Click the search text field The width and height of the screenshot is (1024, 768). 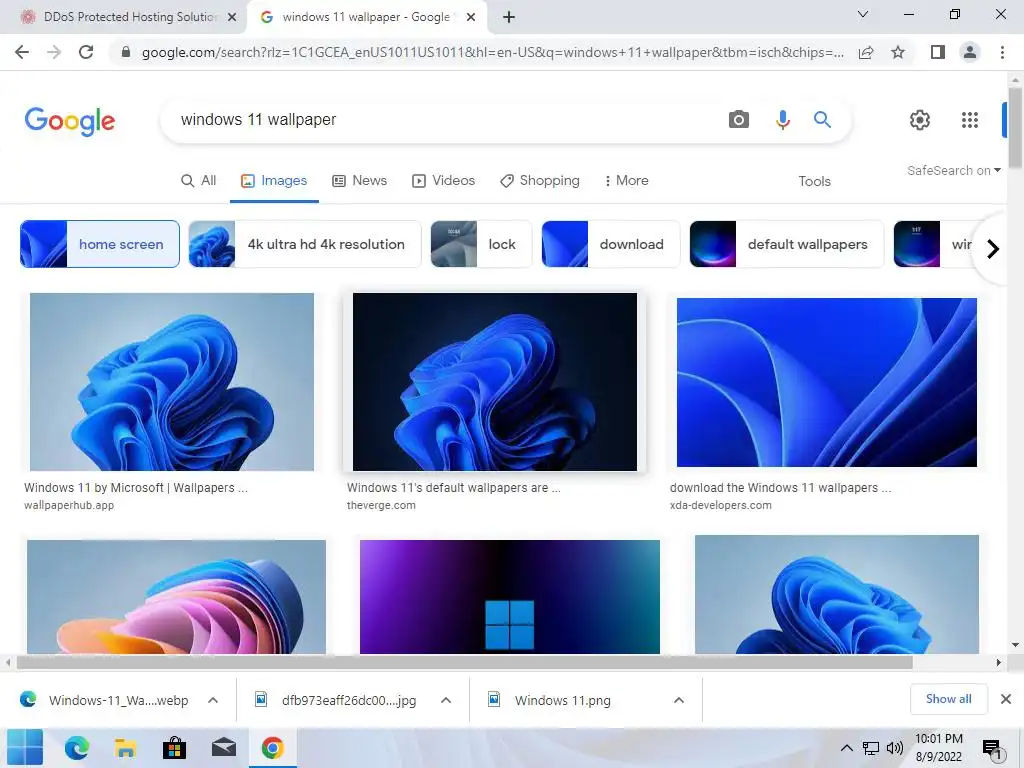tap(444, 120)
